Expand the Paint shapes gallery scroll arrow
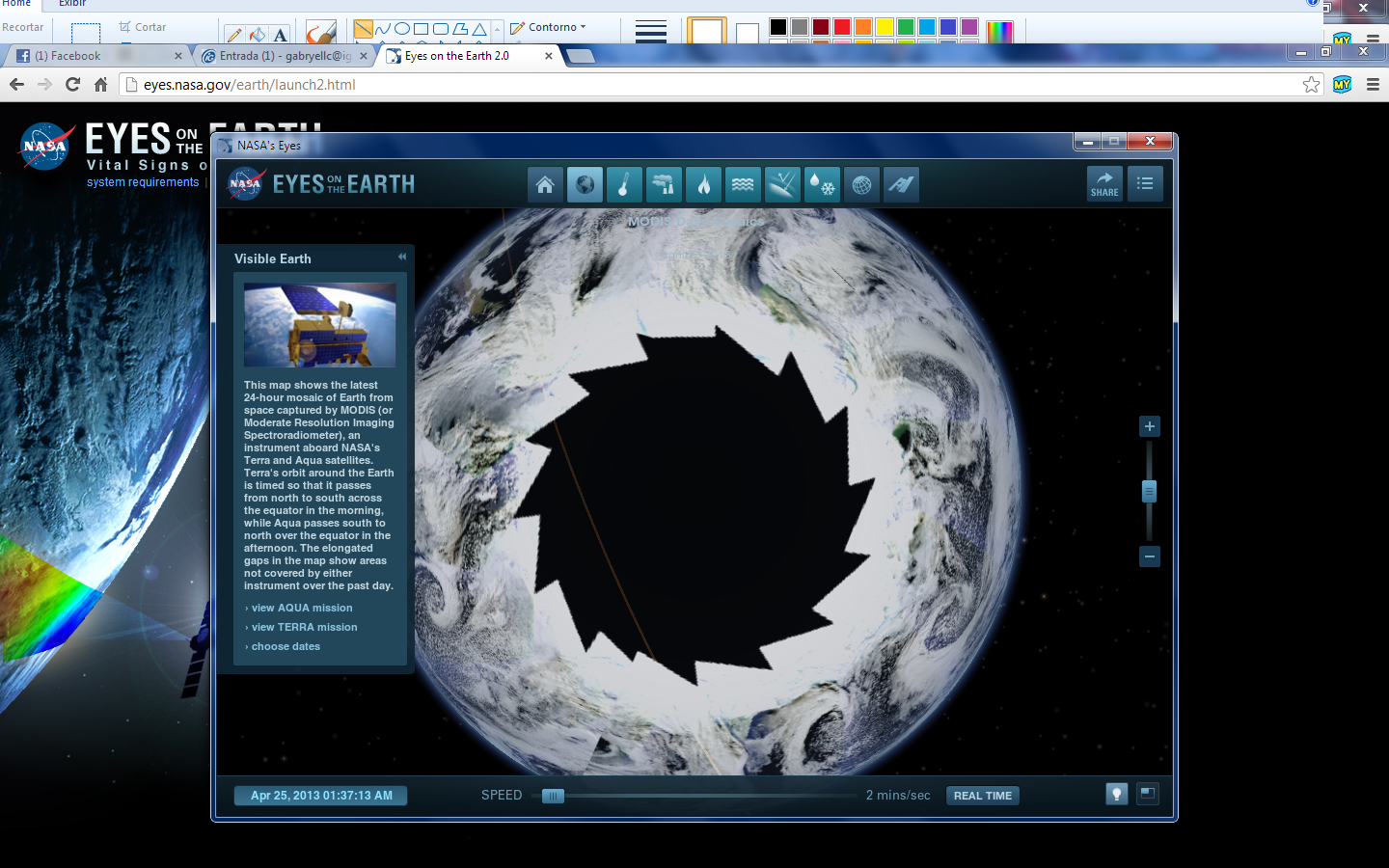The height and width of the screenshot is (868, 1389). click(x=498, y=29)
